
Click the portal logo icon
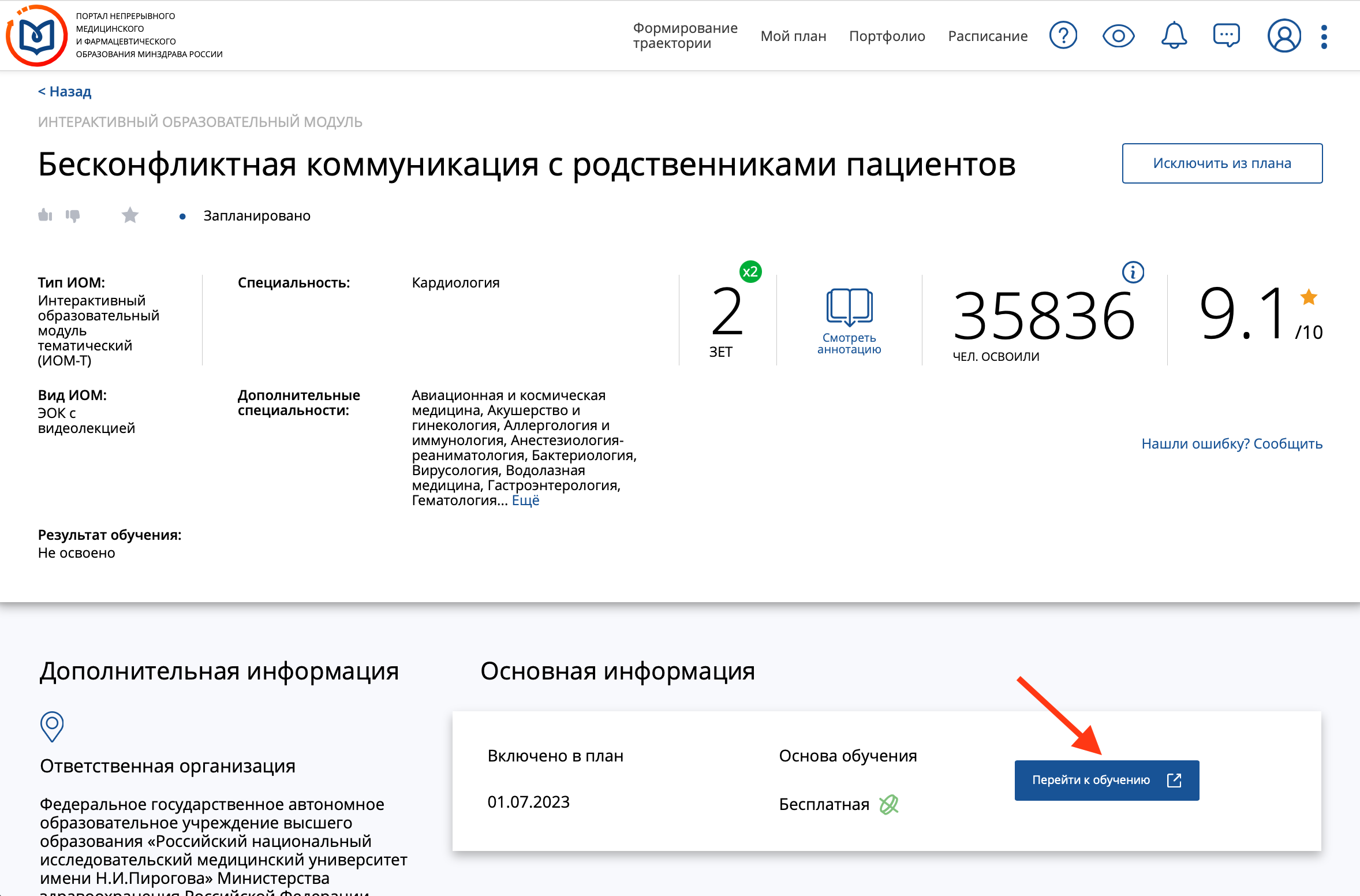tap(36, 35)
